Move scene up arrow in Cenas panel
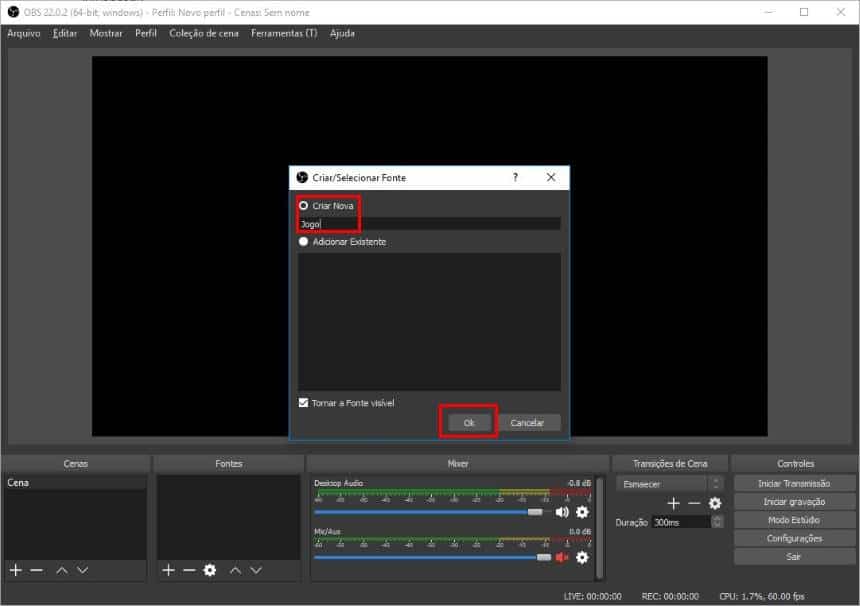The height and width of the screenshot is (606, 860). pyautogui.click(x=62, y=570)
